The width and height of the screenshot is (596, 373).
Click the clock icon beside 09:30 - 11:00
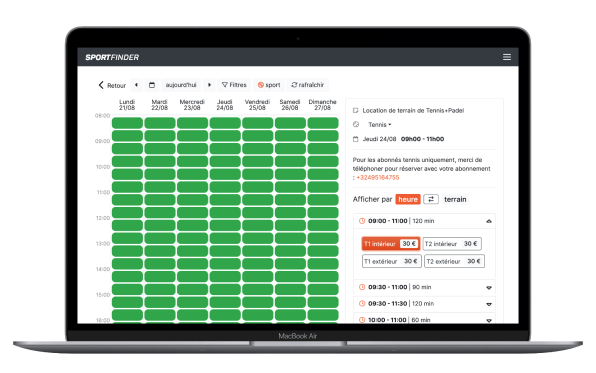tap(362, 287)
